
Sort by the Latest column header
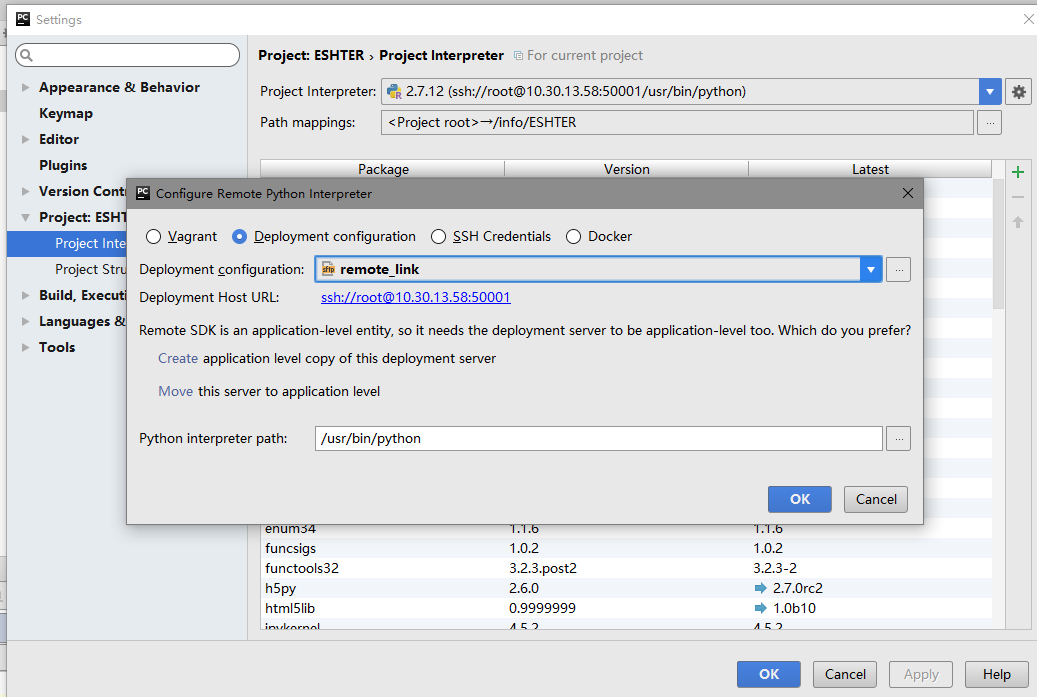pos(870,169)
